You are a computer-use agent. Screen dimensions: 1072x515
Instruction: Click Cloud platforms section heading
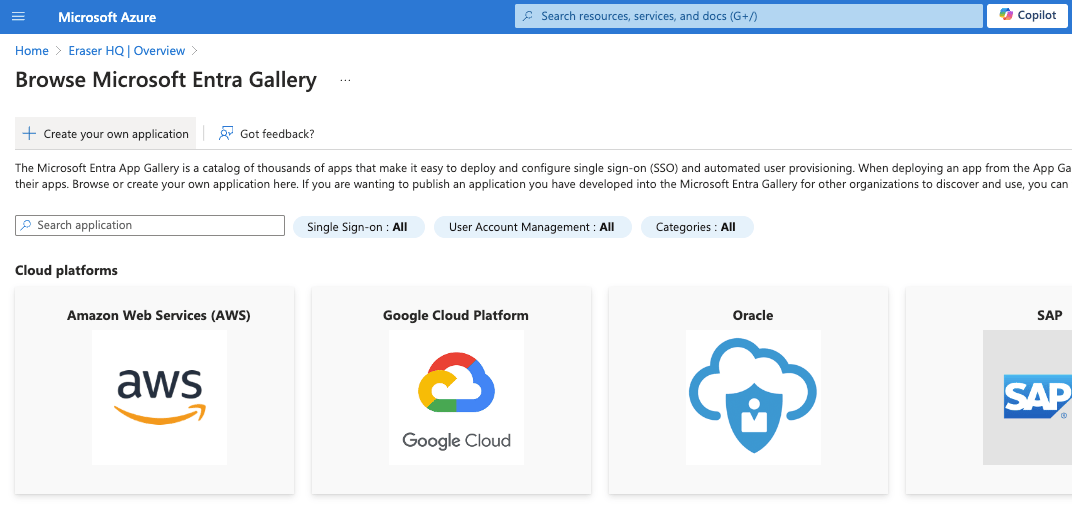pos(66,270)
